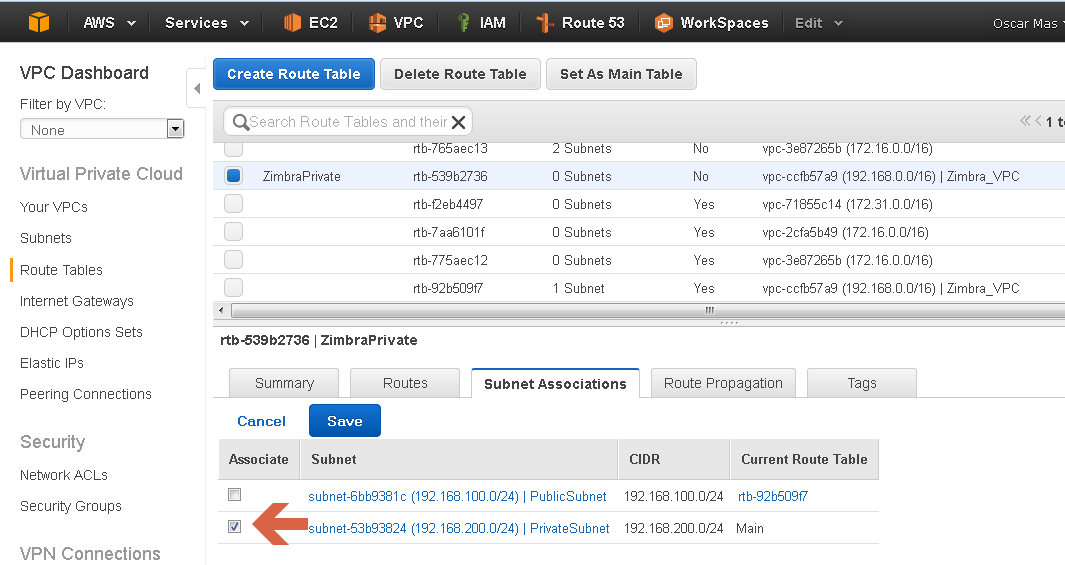Image resolution: width=1065 pixels, height=565 pixels.
Task: Open the IAM key icon shortcut
Action: [x=463, y=22]
